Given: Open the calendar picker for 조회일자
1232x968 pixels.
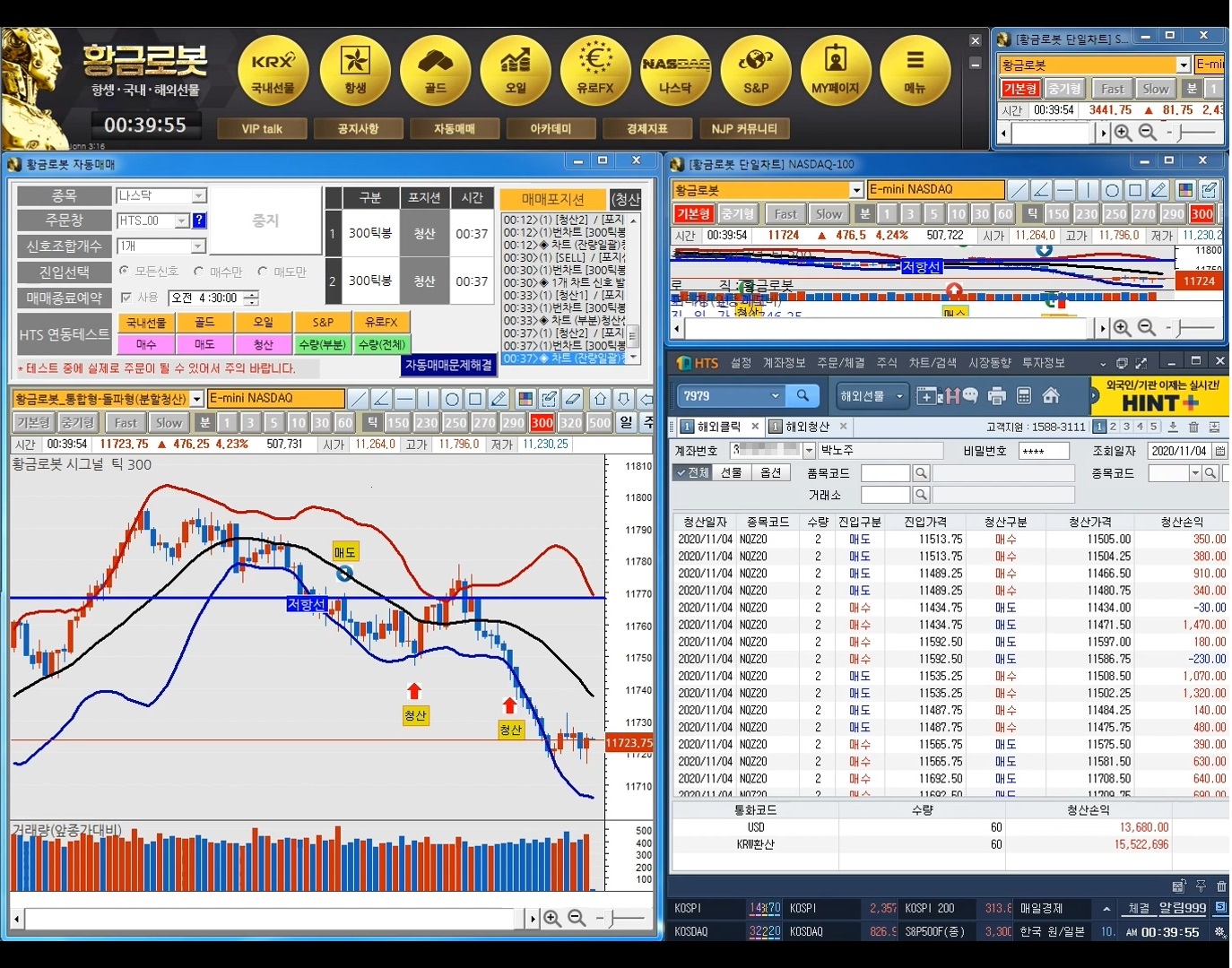Looking at the screenshot, I should coord(1219,451).
